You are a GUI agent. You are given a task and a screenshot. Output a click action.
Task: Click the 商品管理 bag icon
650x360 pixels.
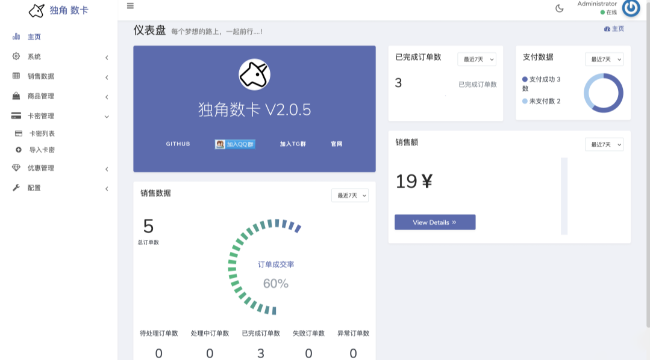(16, 96)
